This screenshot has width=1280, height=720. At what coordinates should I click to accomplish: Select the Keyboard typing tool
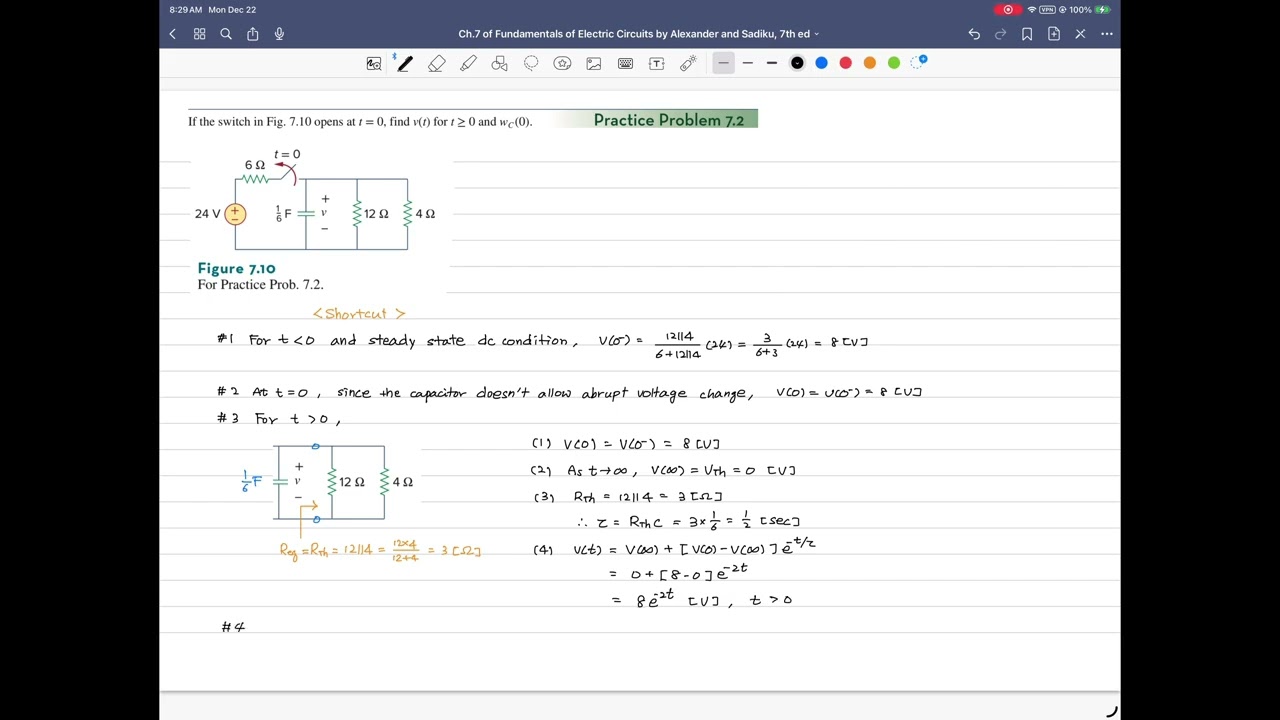click(625, 63)
